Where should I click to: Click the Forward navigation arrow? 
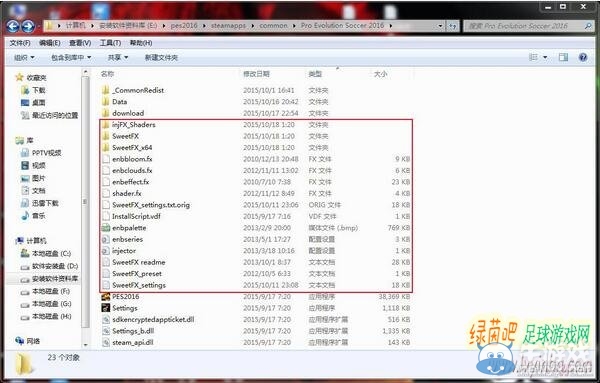pyautogui.click(x=28, y=26)
